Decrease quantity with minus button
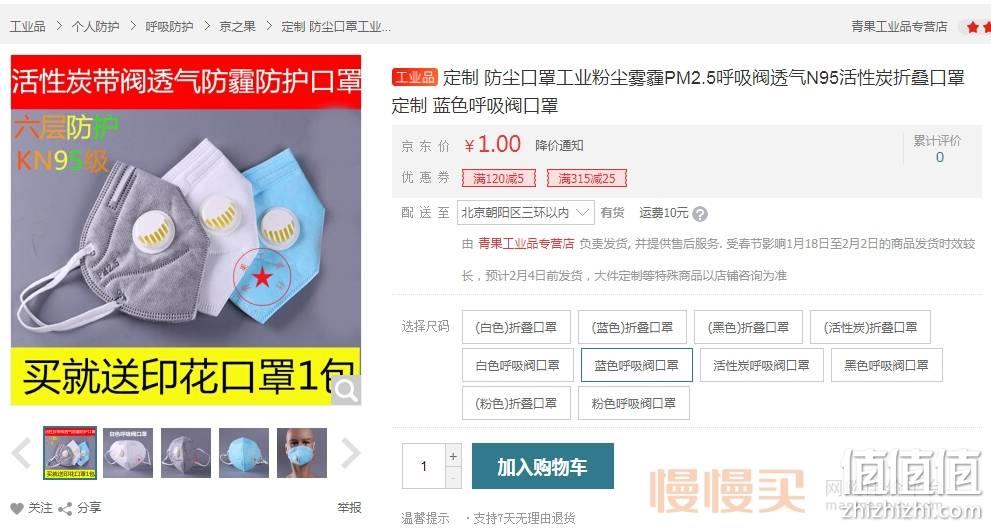Image resolution: width=991 pixels, height=528 pixels. click(x=453, y=478)
